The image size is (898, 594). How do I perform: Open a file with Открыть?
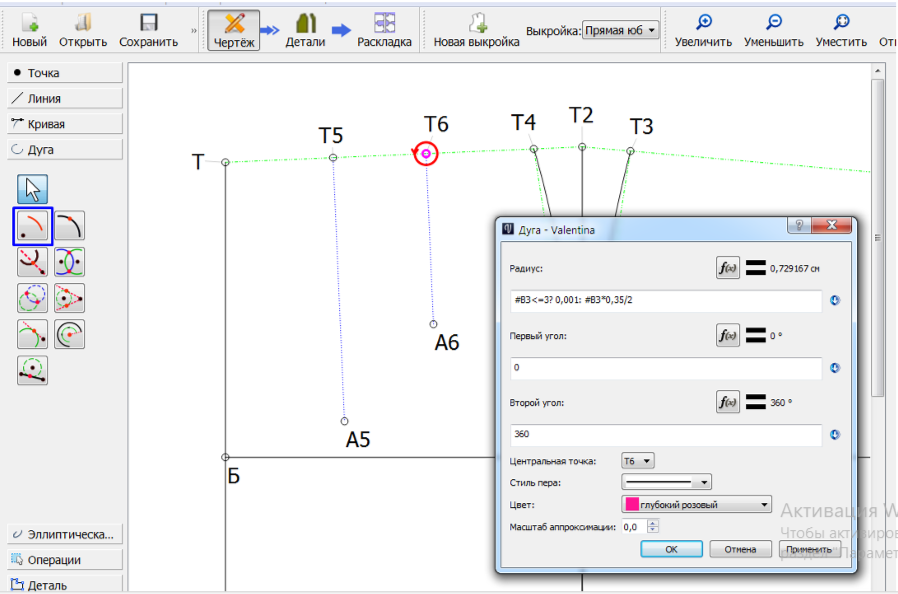83,30
